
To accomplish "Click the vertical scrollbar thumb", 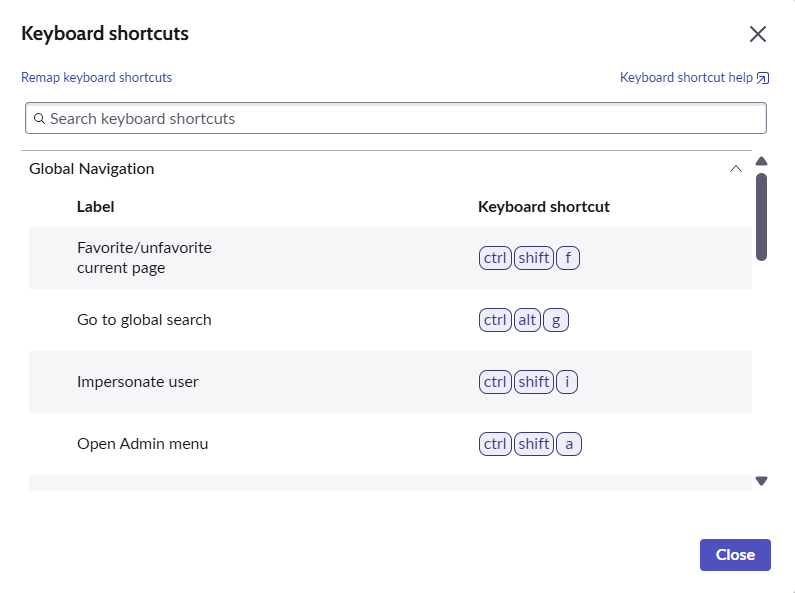I will click(x=761, y=217).
